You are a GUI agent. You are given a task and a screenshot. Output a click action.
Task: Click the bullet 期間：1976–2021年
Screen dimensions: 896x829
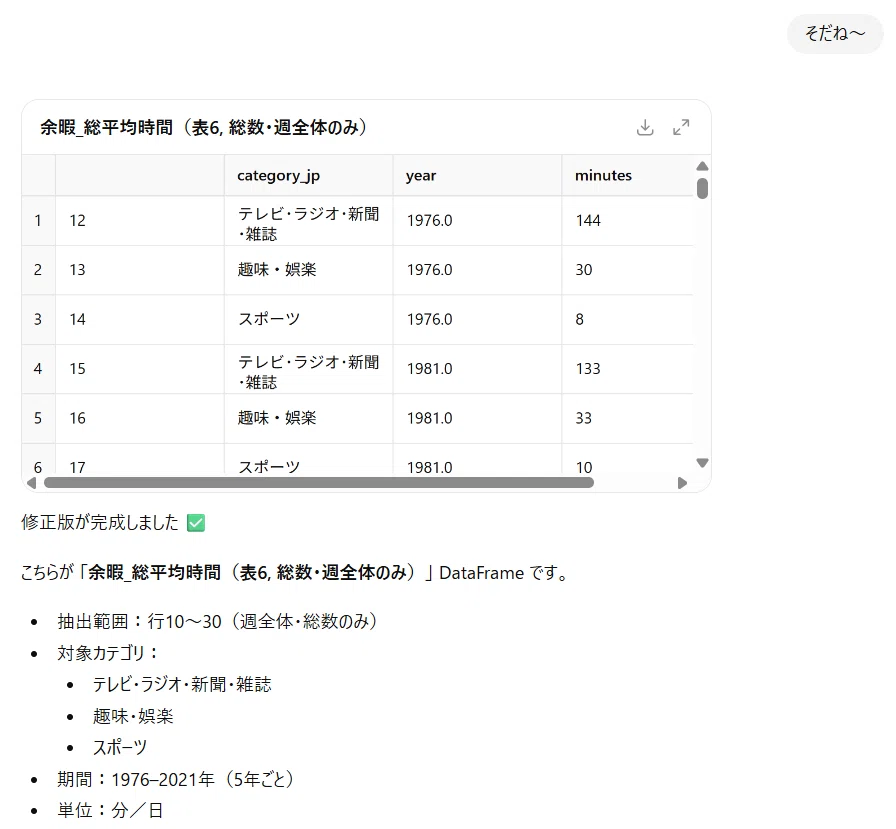click(x=175, y=779)
